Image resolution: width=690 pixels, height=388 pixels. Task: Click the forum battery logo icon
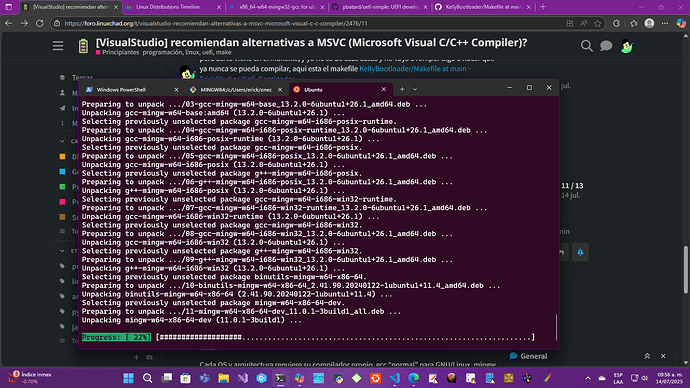coord(83,46)
